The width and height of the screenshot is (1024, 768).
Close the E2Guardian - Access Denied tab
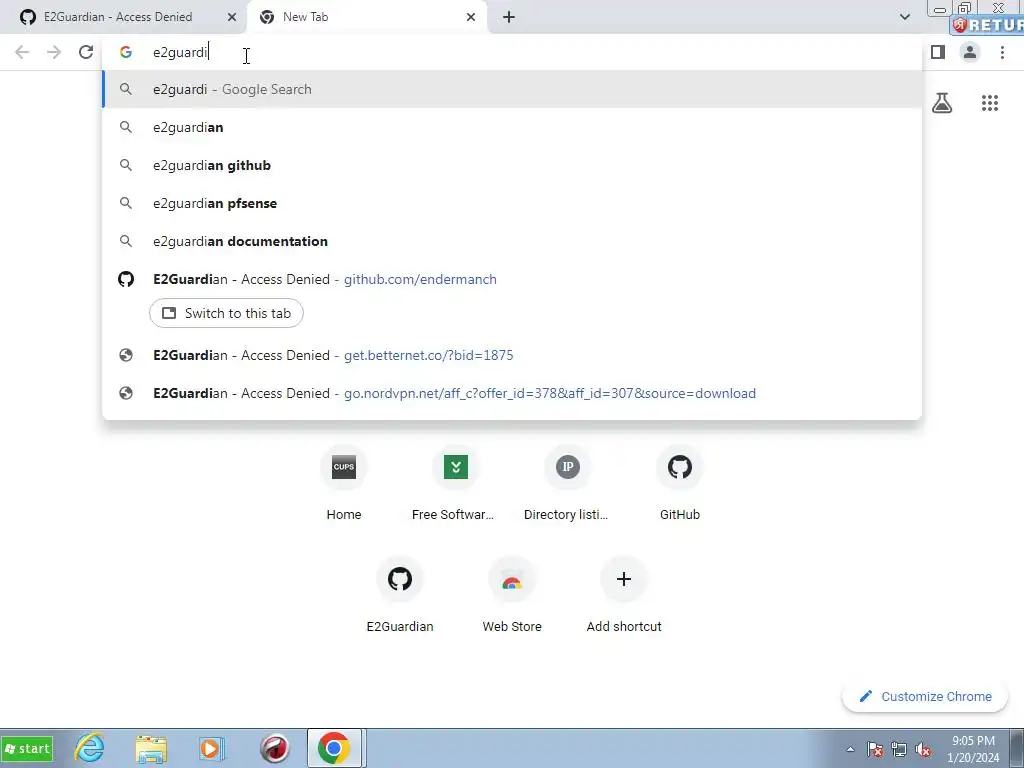(x=232, y=17)
